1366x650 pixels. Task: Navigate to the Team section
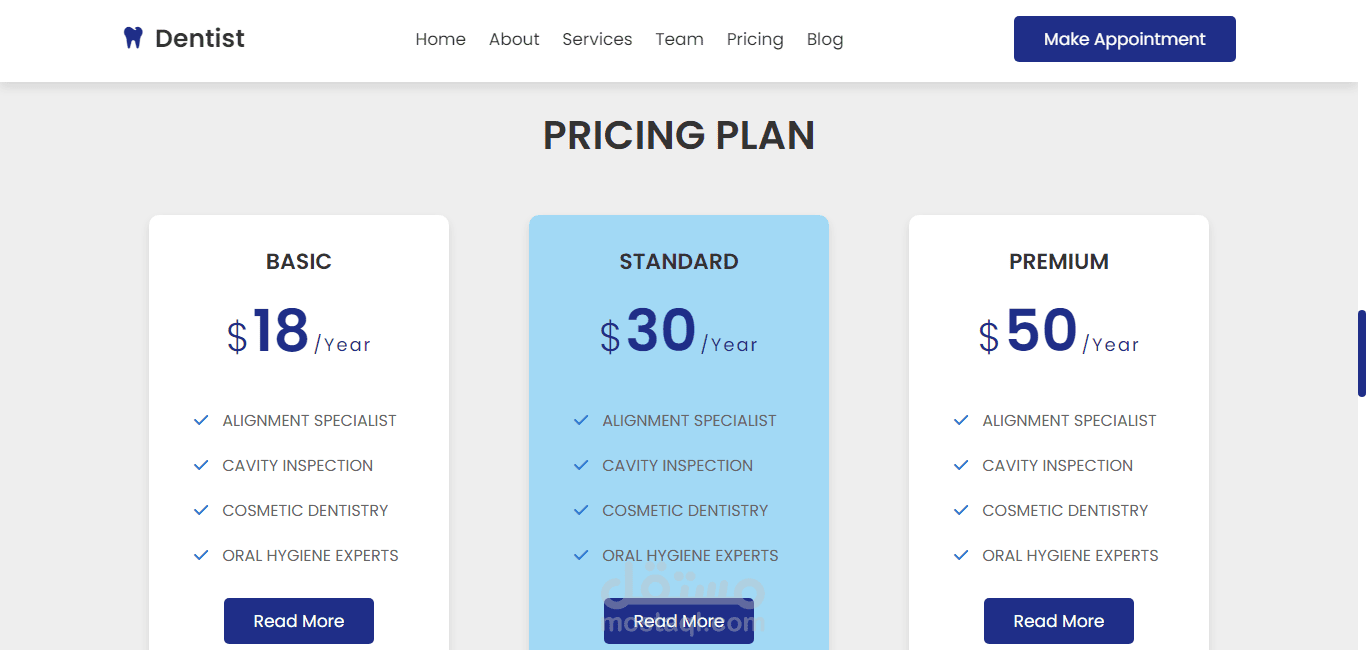[x=680, y=39]
